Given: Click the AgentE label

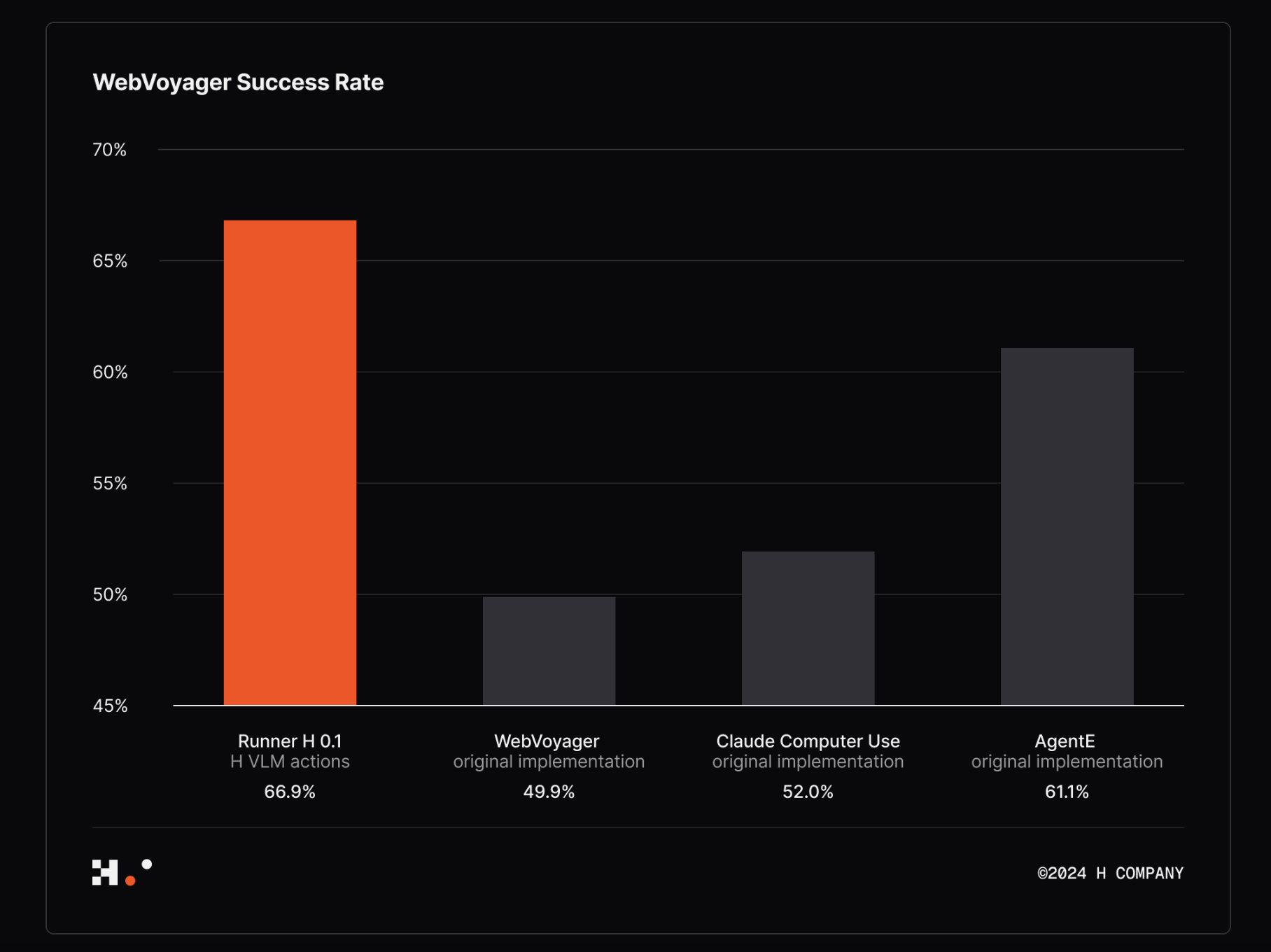Looking at the screenshot, I should 1065,741.
